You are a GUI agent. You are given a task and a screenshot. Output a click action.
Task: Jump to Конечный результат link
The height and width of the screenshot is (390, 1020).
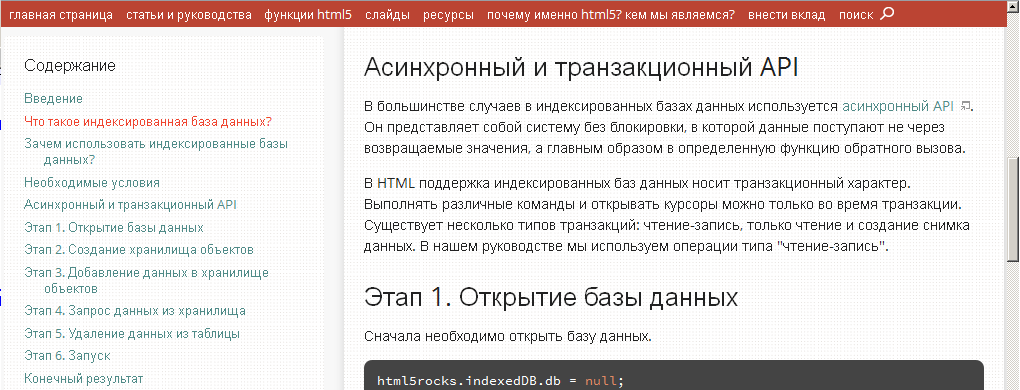coord(83,378)
